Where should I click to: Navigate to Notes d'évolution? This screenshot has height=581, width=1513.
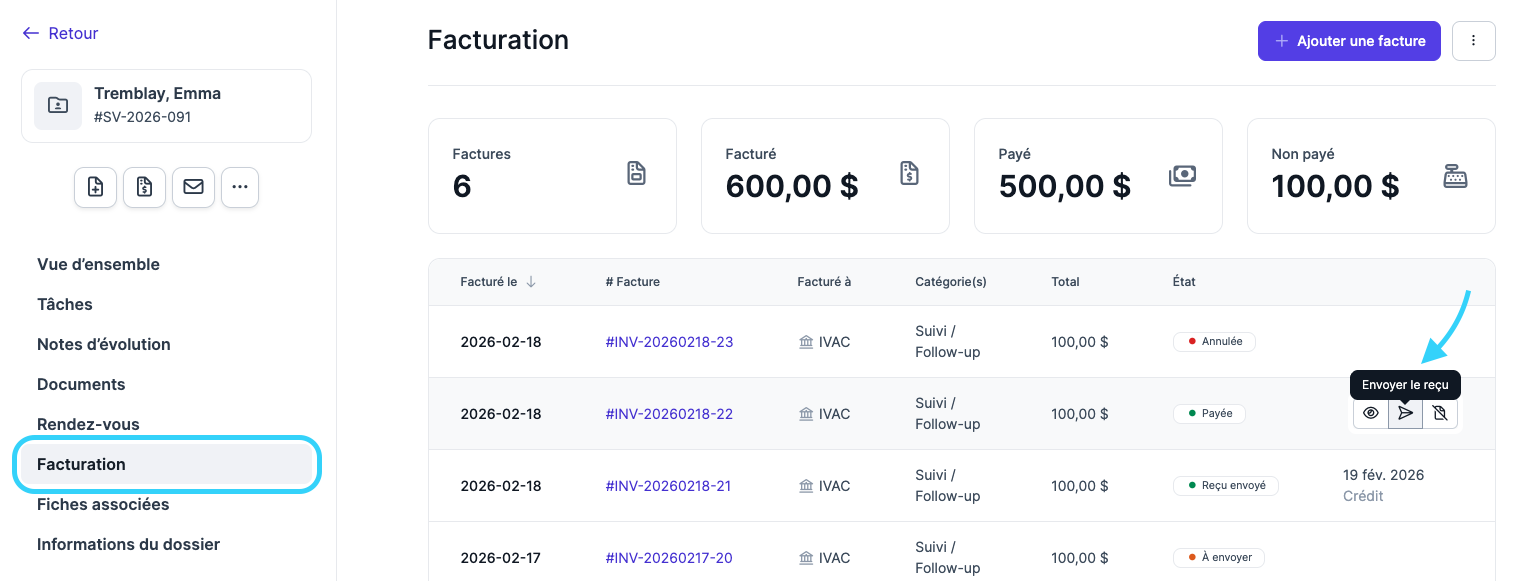coord(104,344)
